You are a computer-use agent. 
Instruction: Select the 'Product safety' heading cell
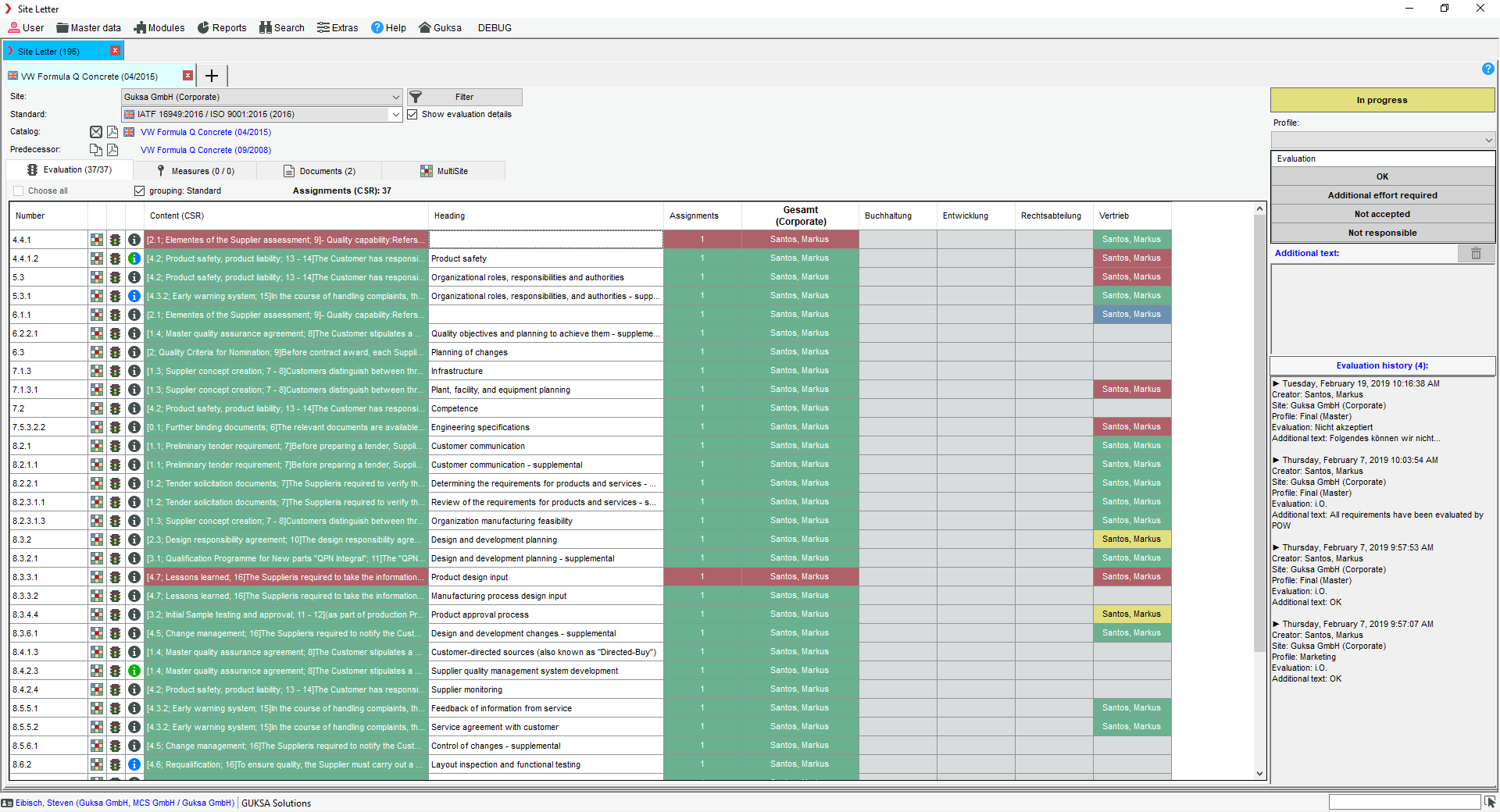[x=546, y=258]
